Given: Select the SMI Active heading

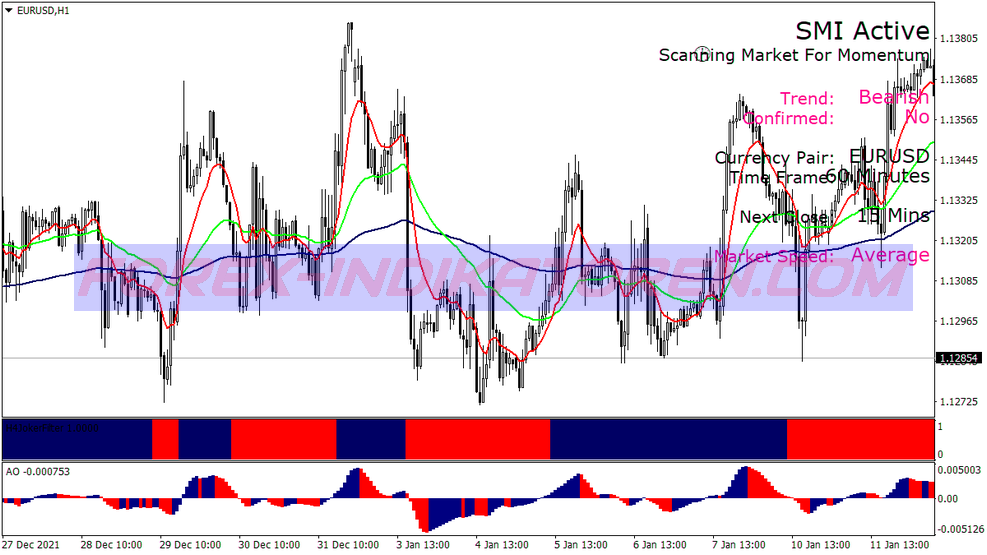Looking at the screenshot, I should [862, 31].
